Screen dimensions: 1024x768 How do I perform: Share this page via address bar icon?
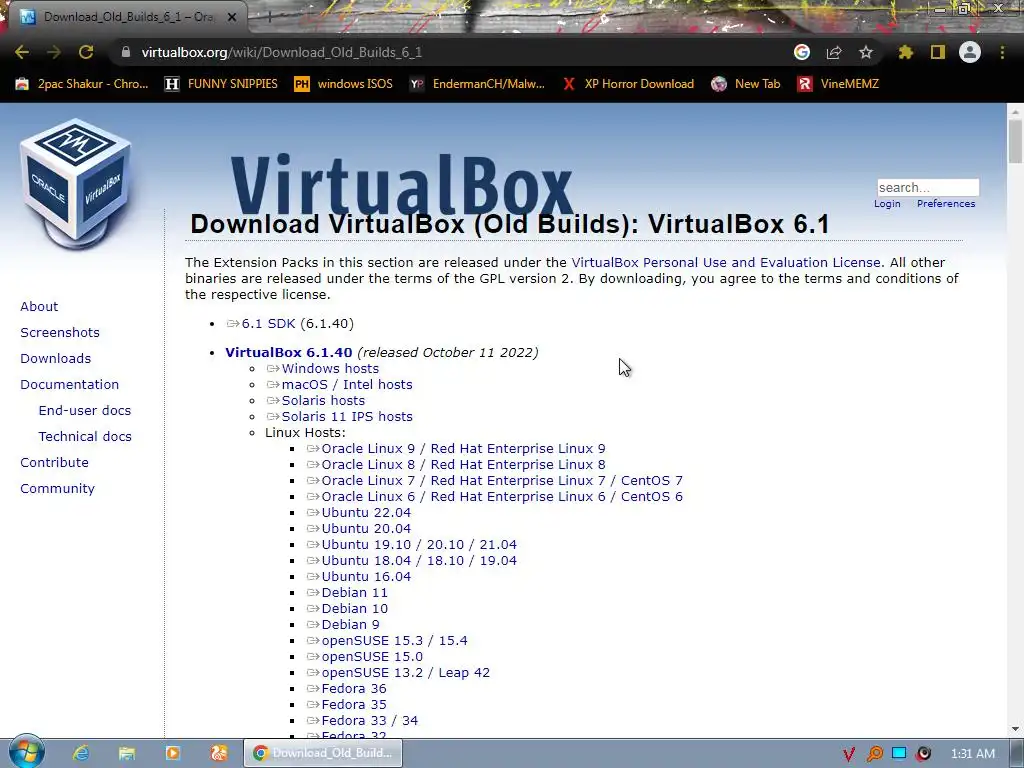point(834,52)
